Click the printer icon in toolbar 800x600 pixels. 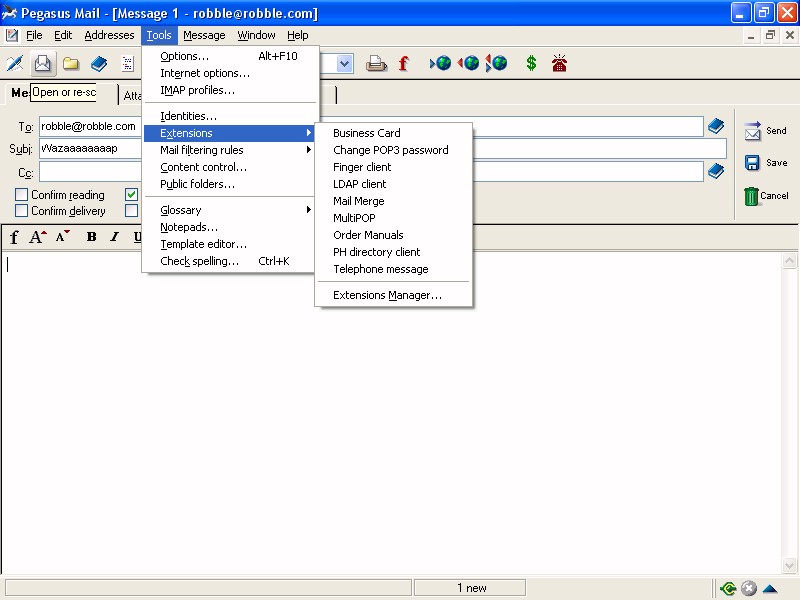[x=376, y=63]
